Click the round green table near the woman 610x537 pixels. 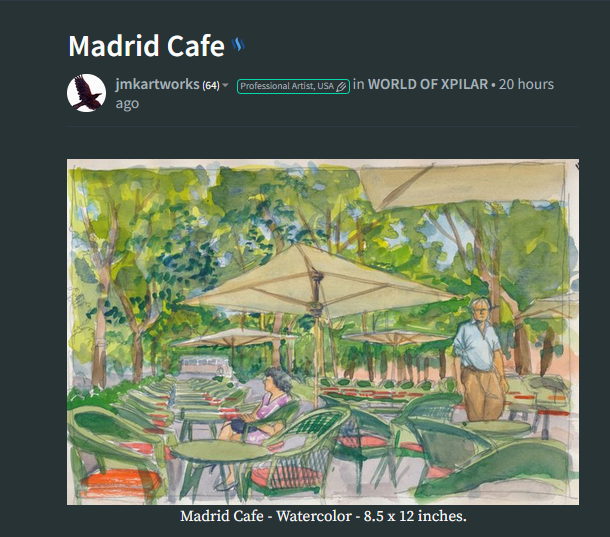click(220, 452)
